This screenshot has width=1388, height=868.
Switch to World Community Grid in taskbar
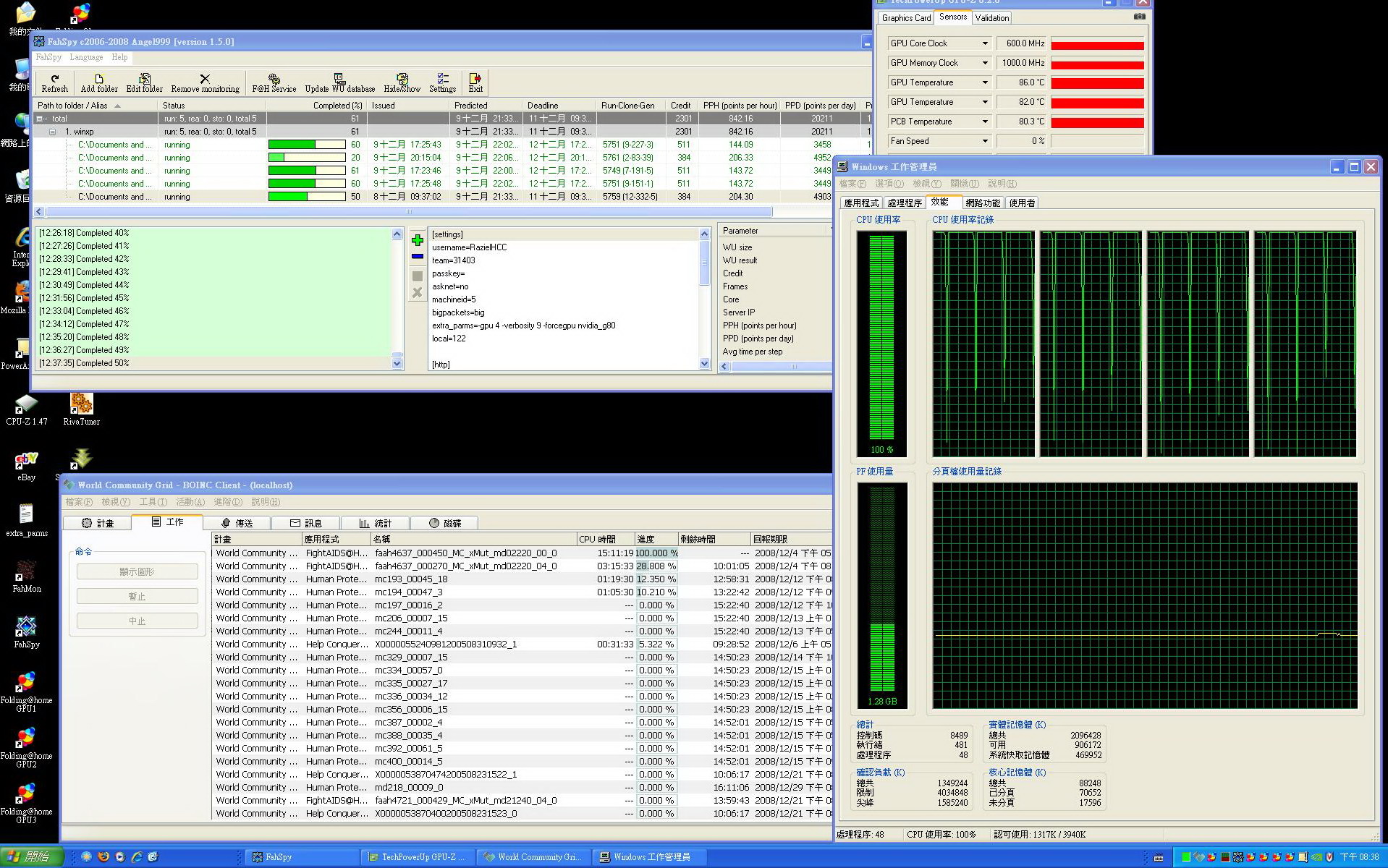(x=533, y=857)
